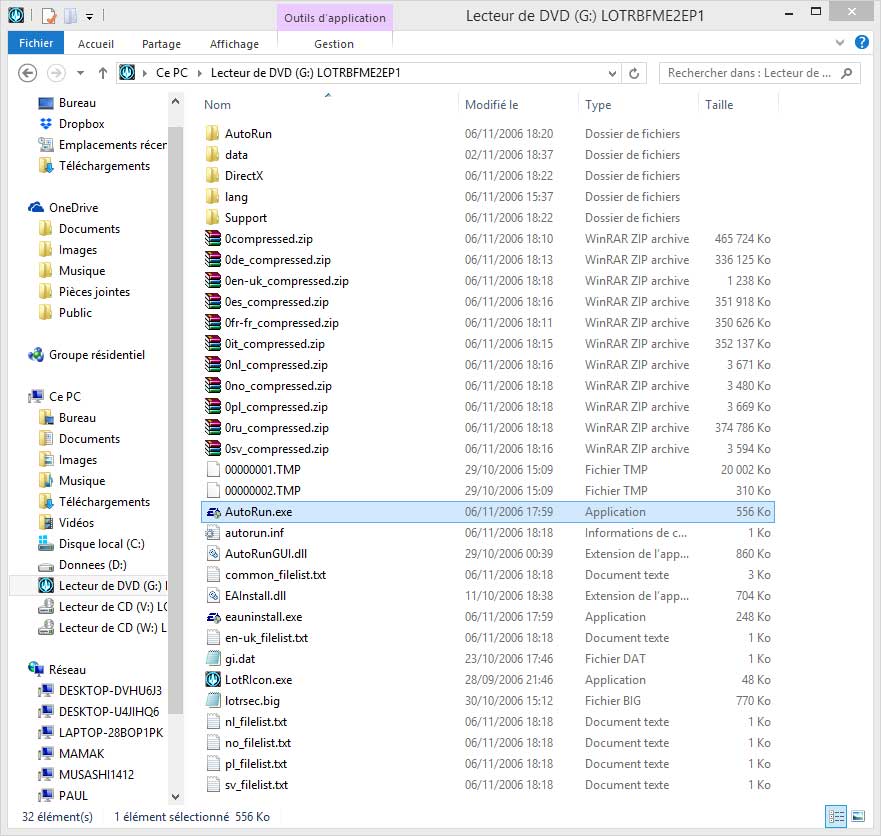
Task: Open the Gestion tab
Action: click(x=334, y=44)
